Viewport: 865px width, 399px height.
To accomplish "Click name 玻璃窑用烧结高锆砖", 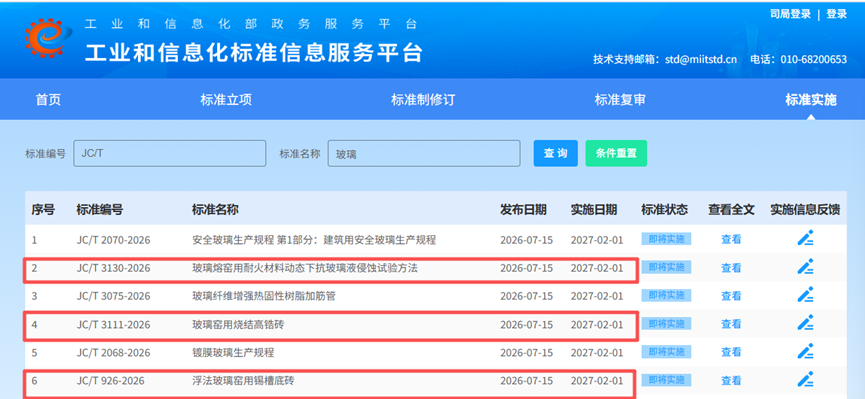I will coord(238,324).
